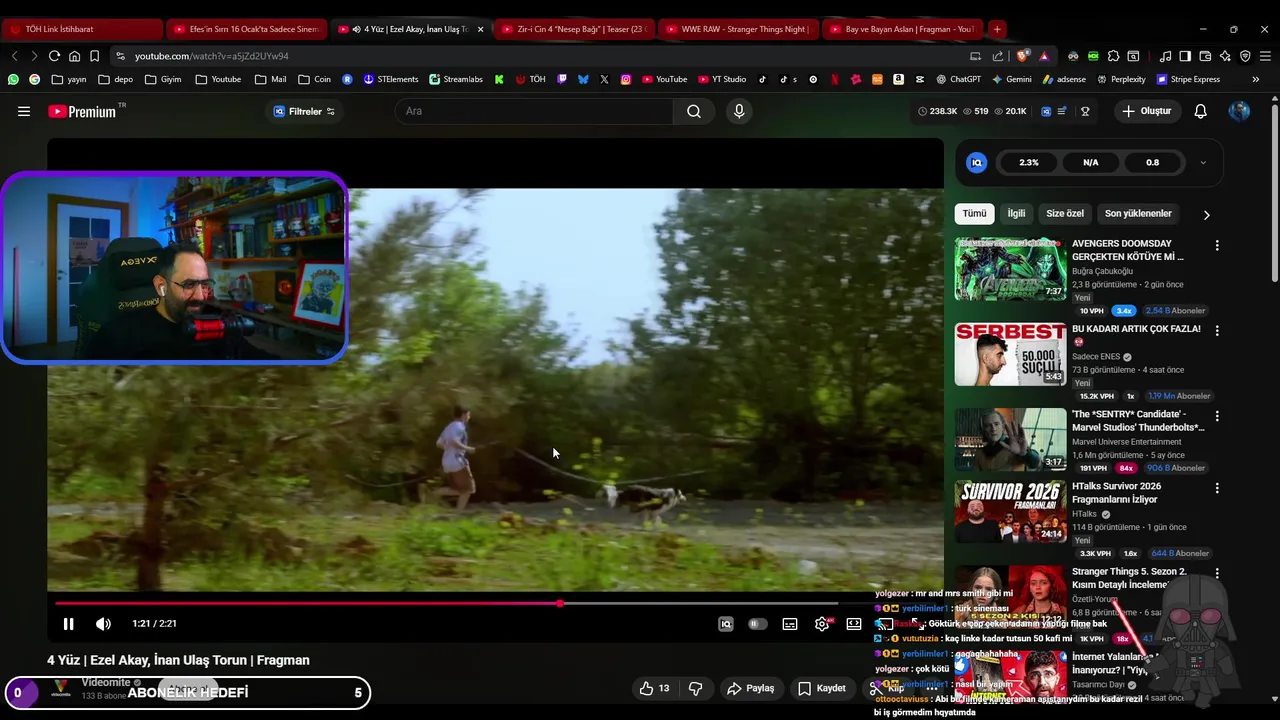Viewport: 1280px width, 720px height.
Task: Switch to the WWE RAW Stranger Things tab
Action: click(x=738, y=29)
